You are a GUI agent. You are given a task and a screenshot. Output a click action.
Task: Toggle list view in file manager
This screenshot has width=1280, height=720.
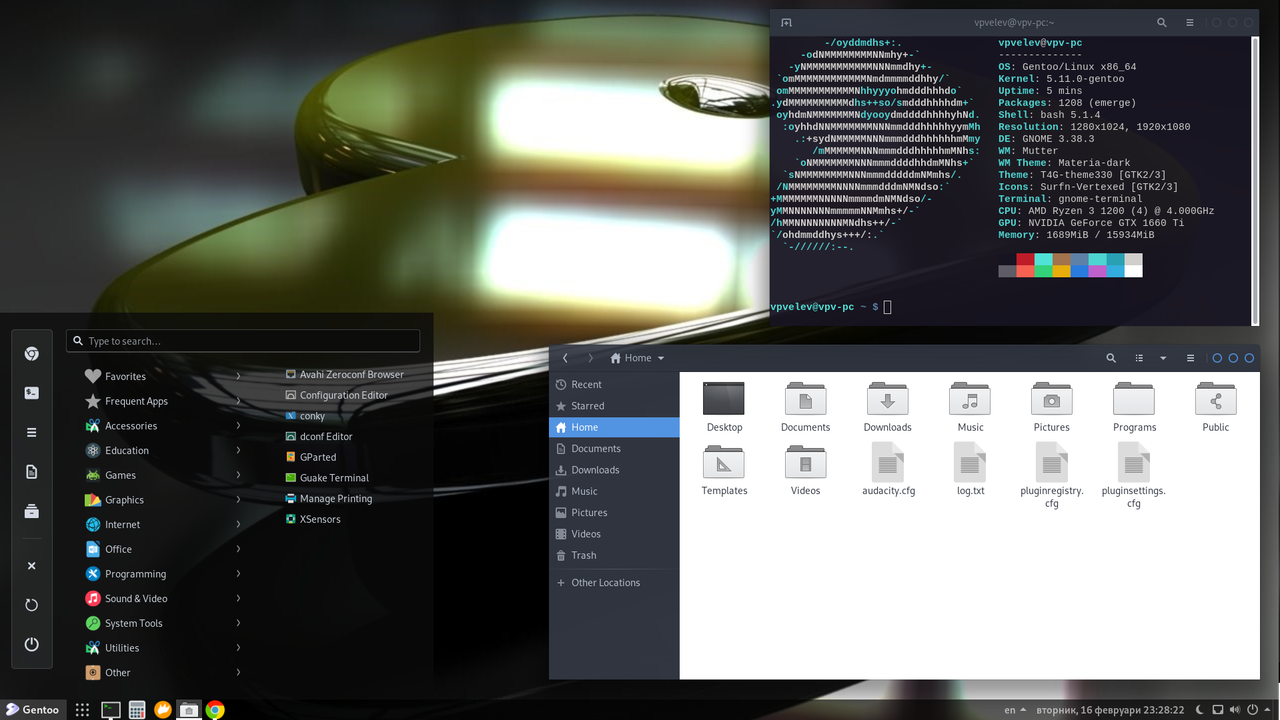click(x=1139, y=358)
